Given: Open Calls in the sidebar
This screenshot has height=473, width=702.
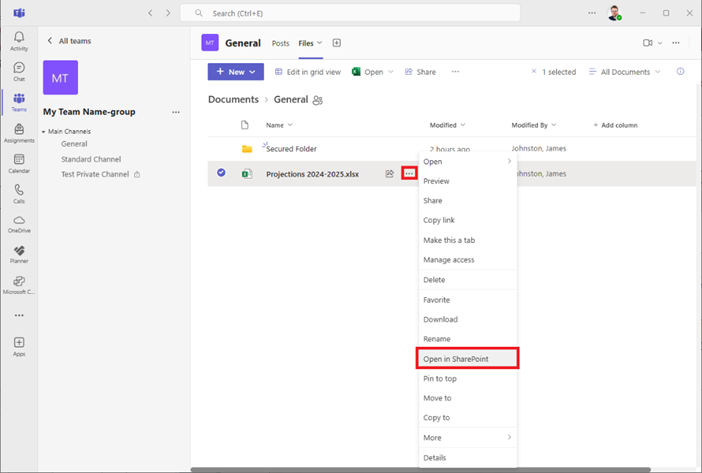Looking at the screenshot, I should pyautogui.click(x=19, y=193).
